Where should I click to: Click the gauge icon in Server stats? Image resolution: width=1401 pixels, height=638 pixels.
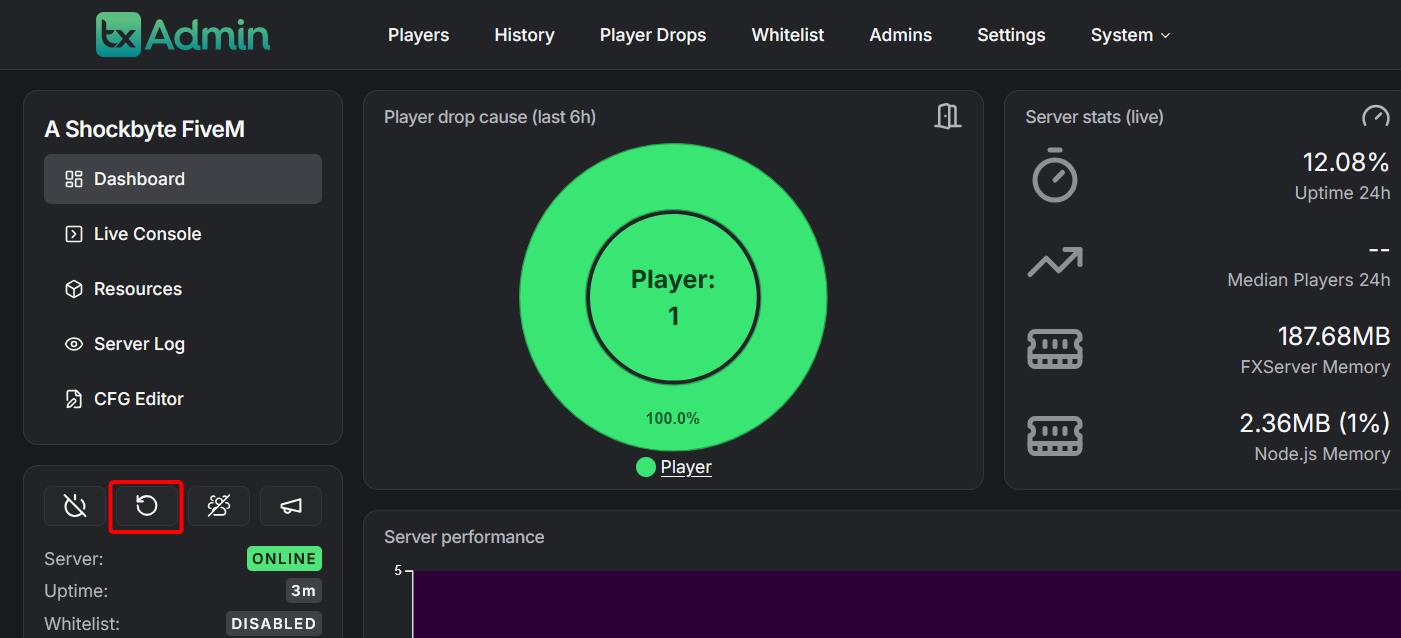pos(1376,117)
